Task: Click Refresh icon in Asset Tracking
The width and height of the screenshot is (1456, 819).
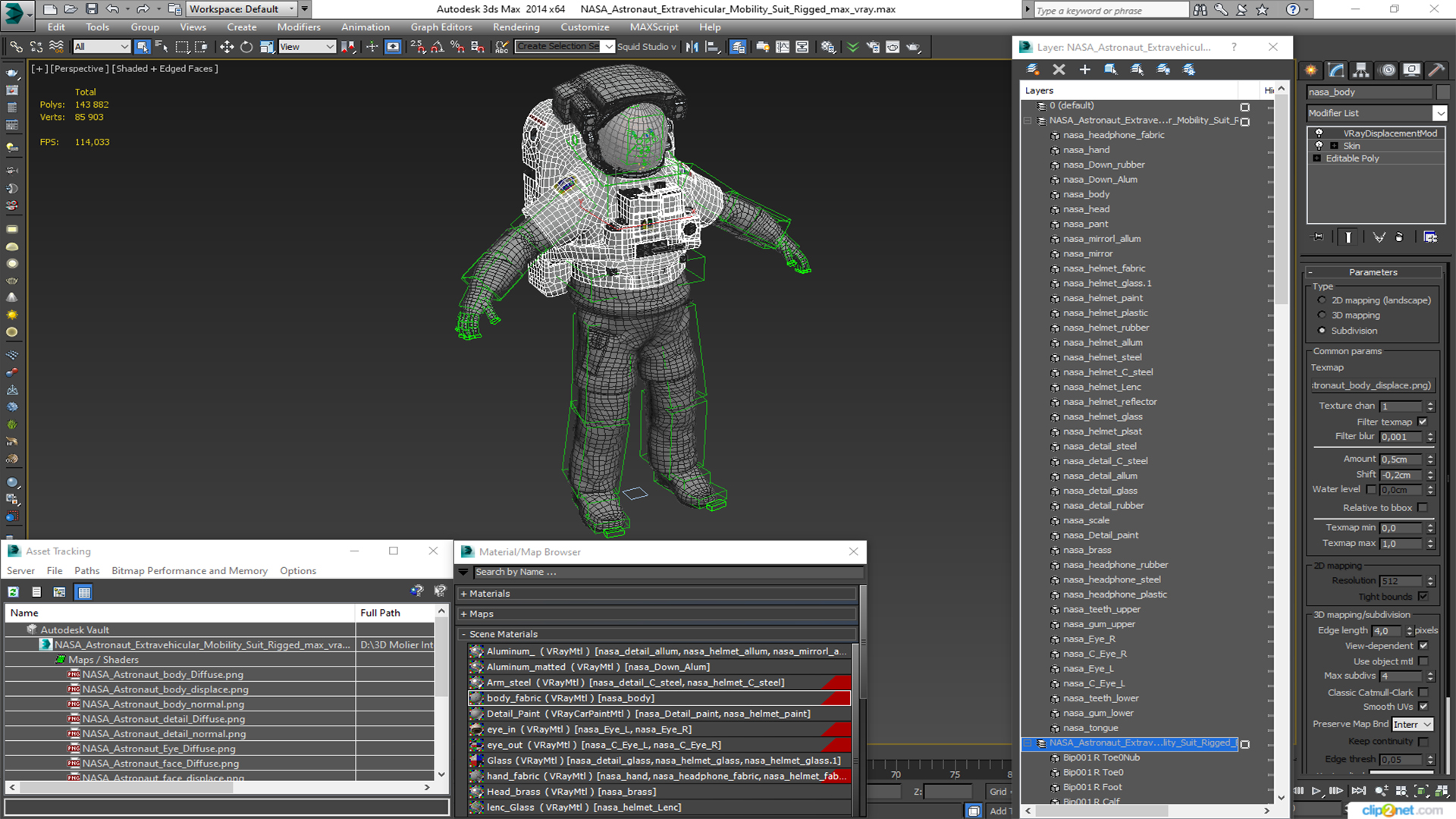Action: point(13,592)
